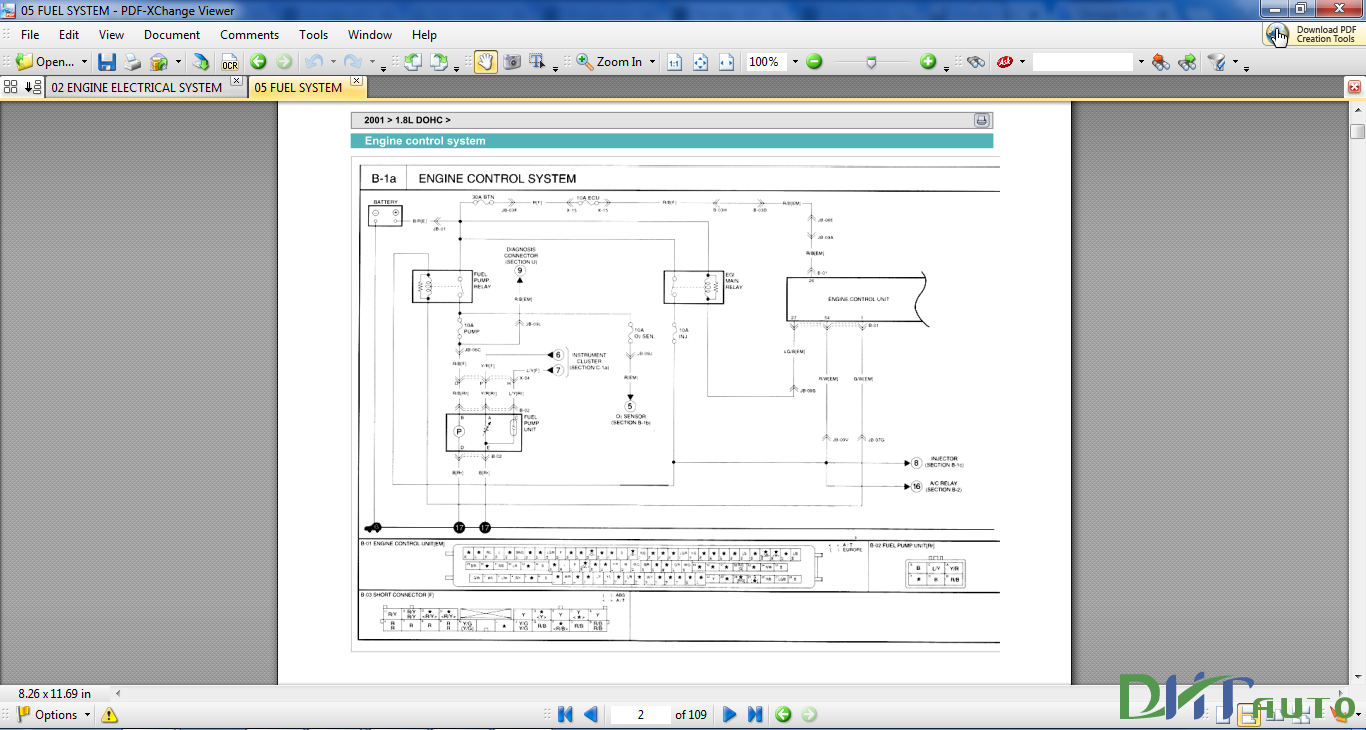Screen dimensions: 1366x730
Task: Jump to the last page
Action: click(x=755, y=714)
